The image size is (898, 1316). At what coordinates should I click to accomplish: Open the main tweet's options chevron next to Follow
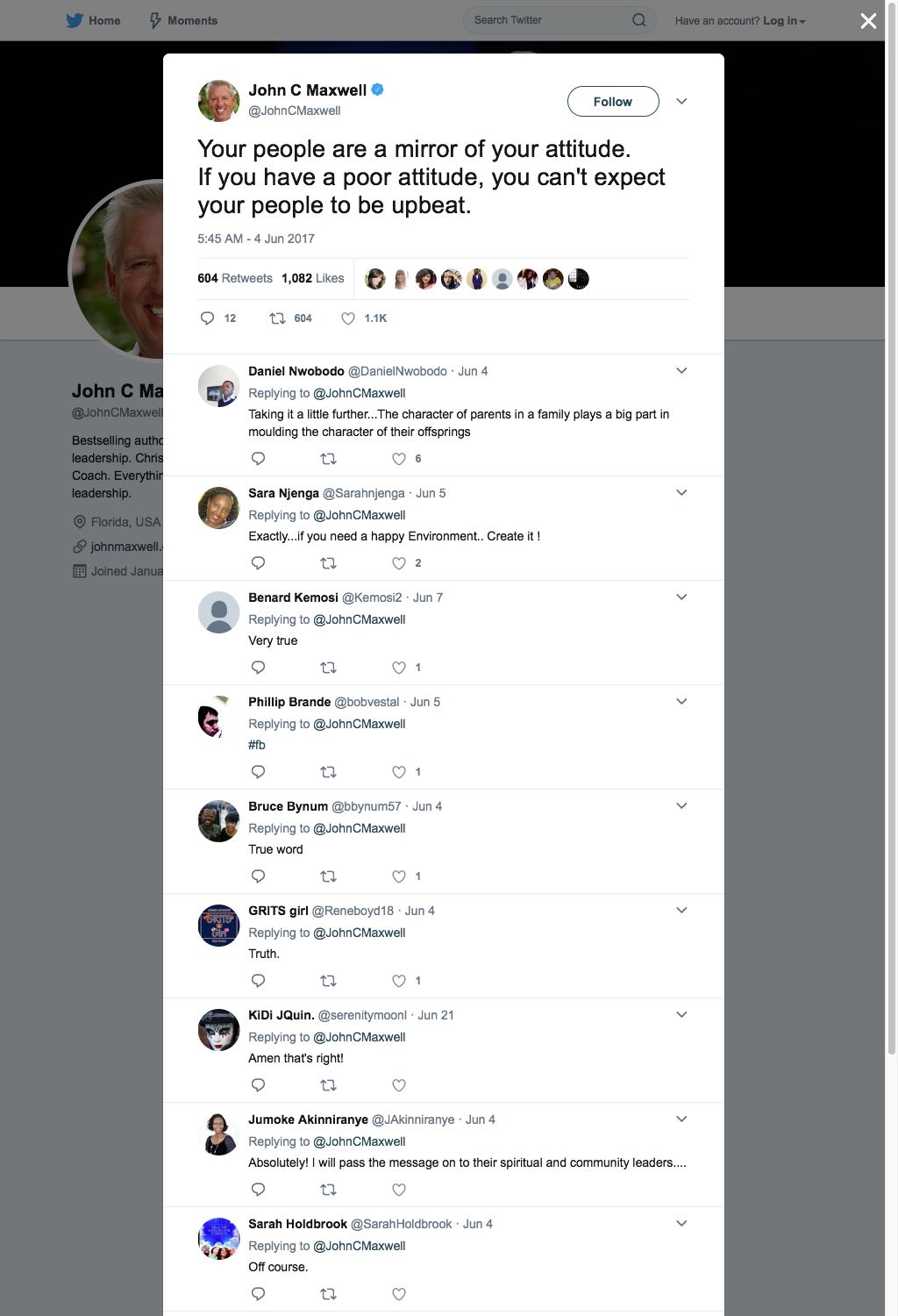pos(681,102)
